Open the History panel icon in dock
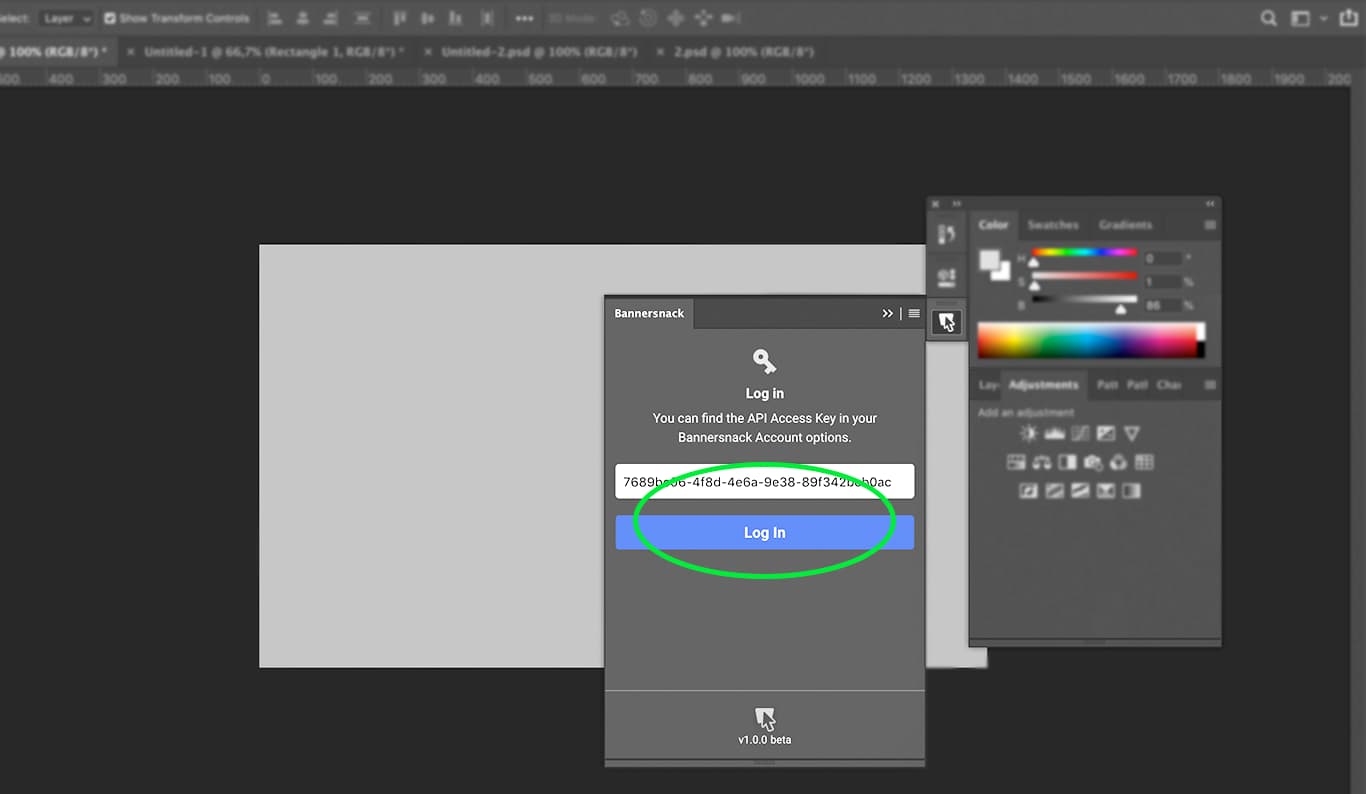 point(946,234)
